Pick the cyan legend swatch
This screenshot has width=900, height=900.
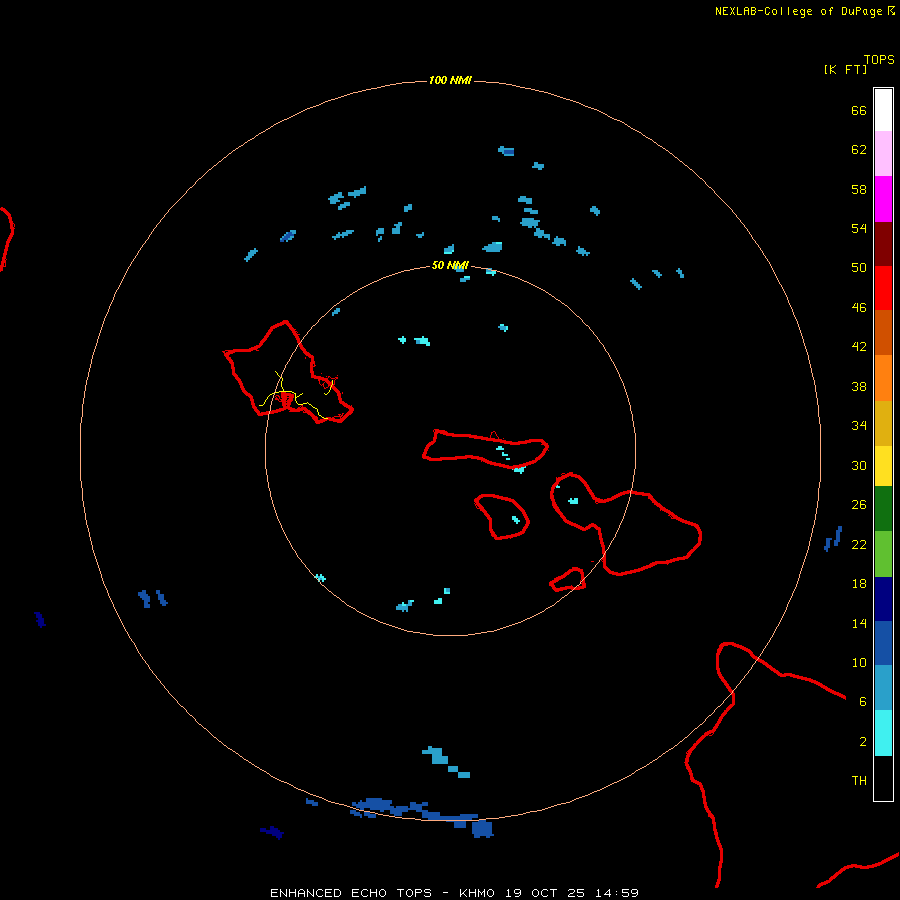coord(883,732)
